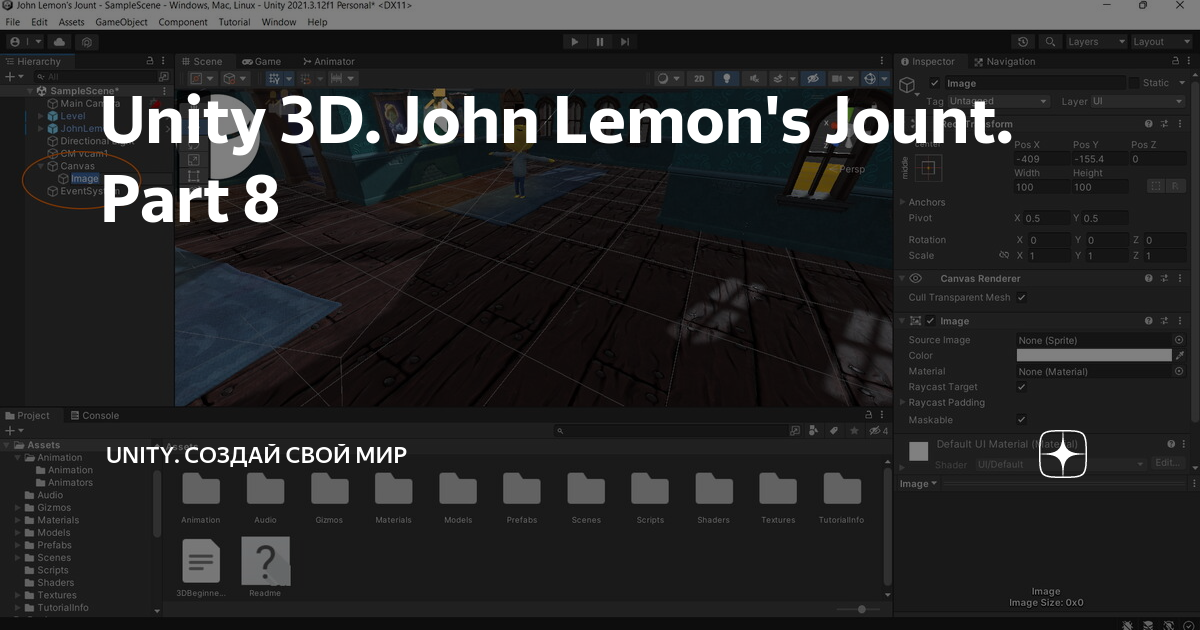This screenshot has width=1200, height=630.
Task: Toggle the Cull Transparent Mesh checkbox
Action: coord(1022,297)
